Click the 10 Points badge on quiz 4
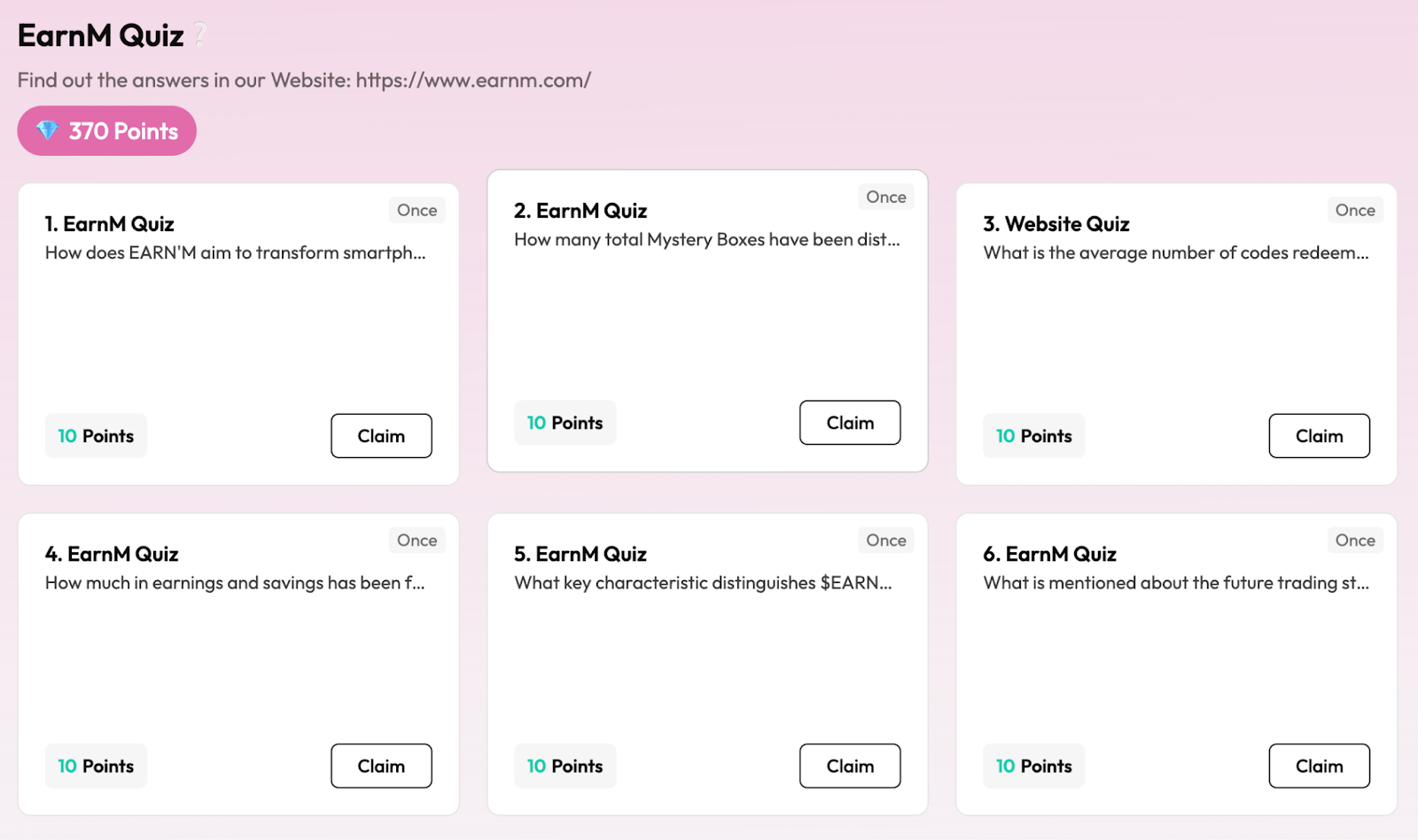This screenshot has height=840, width=1418. tap(96, 766)
